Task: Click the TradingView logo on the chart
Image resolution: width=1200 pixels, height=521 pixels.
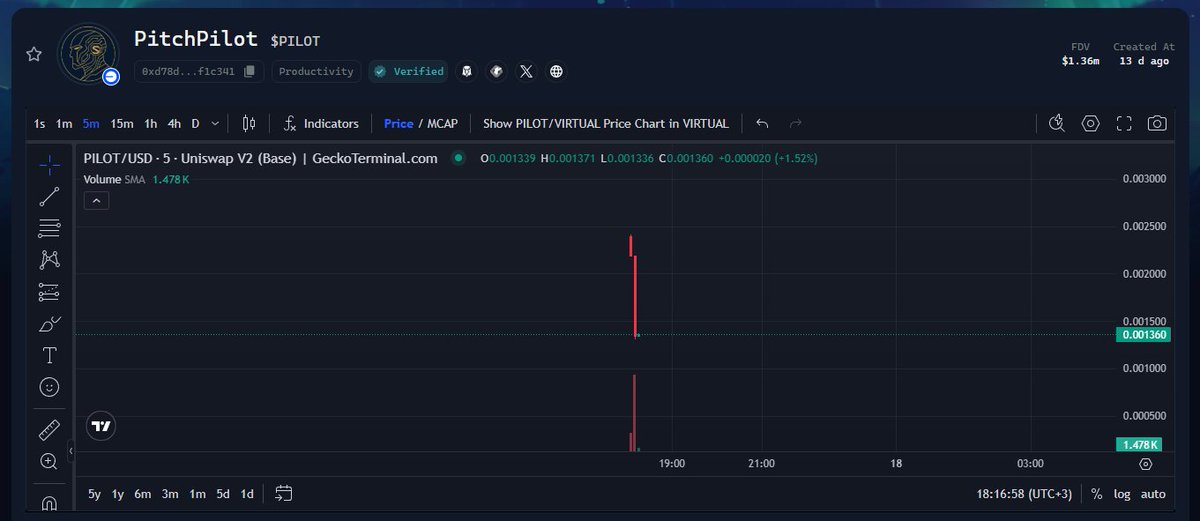Action: point(101,426)
